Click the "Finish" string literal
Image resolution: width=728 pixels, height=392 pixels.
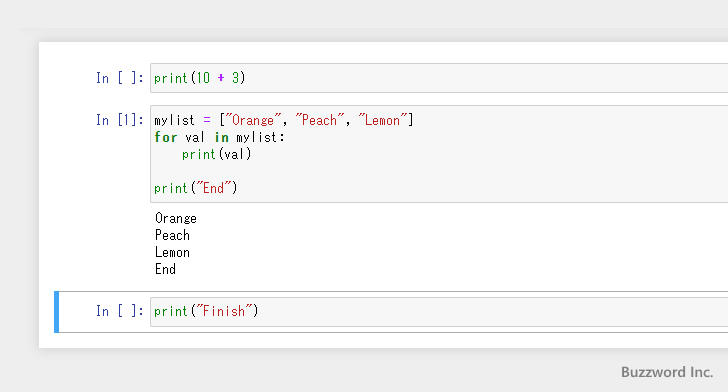click(x=224, y=311)
